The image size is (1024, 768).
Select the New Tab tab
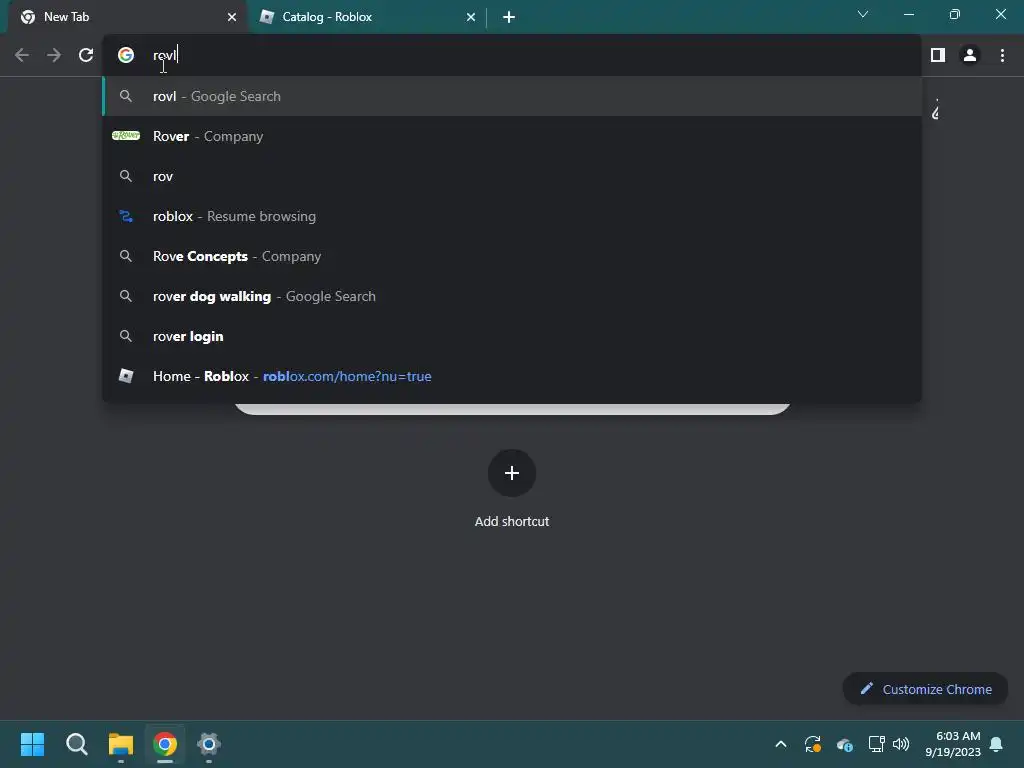[128, 17]
